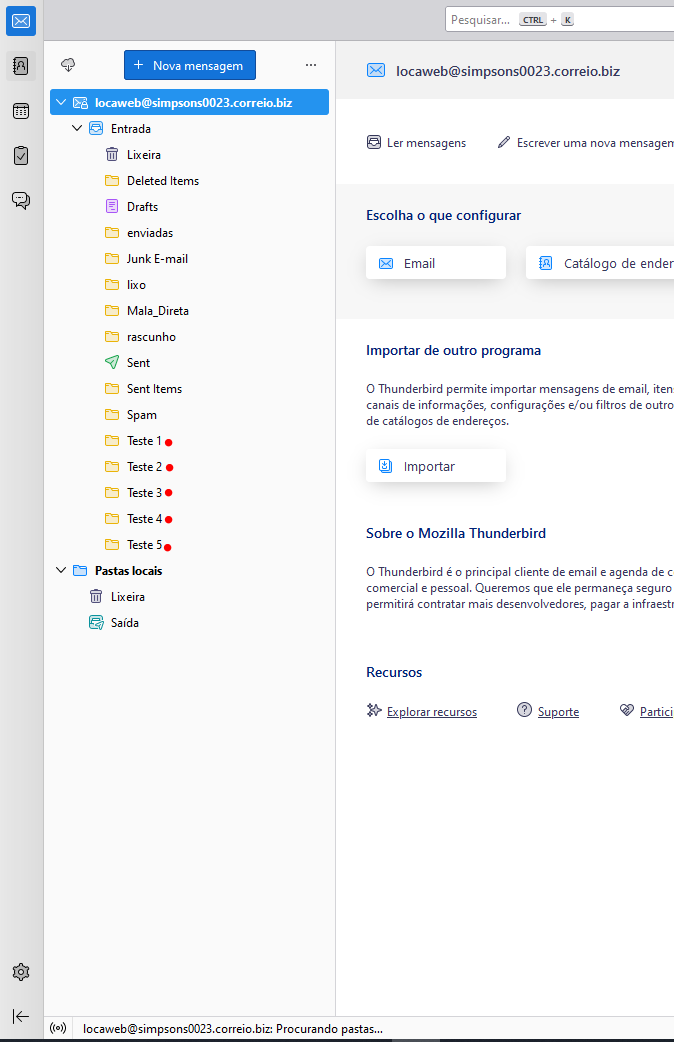This screenshot has height=1042, width=674.
Task: Collapse the Pastas locais chevron
Action: [61, 570]
